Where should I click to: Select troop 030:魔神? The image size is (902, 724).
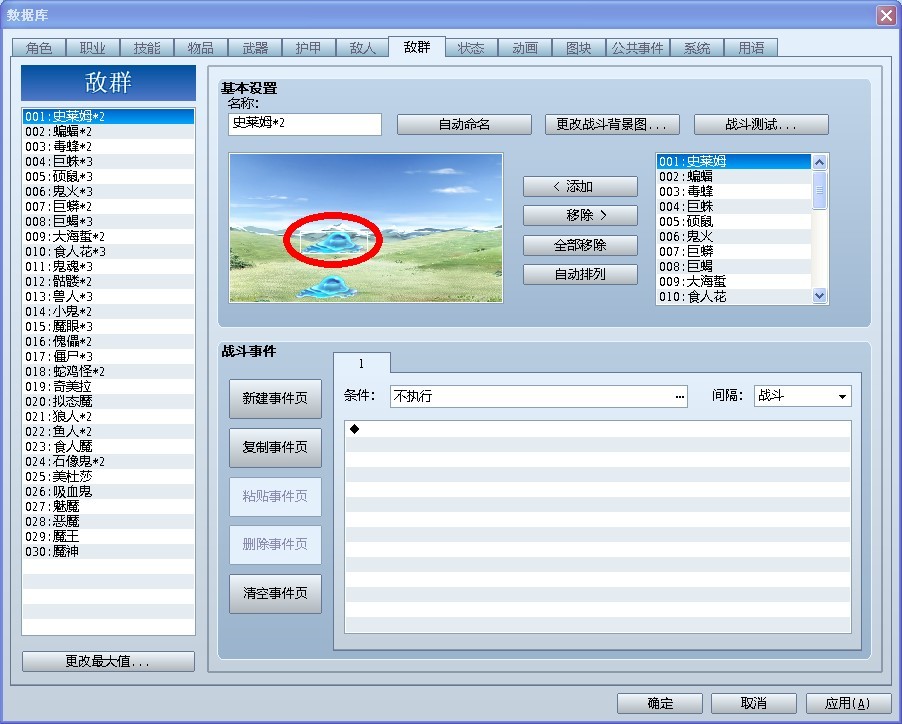click(x=108, y=551)
